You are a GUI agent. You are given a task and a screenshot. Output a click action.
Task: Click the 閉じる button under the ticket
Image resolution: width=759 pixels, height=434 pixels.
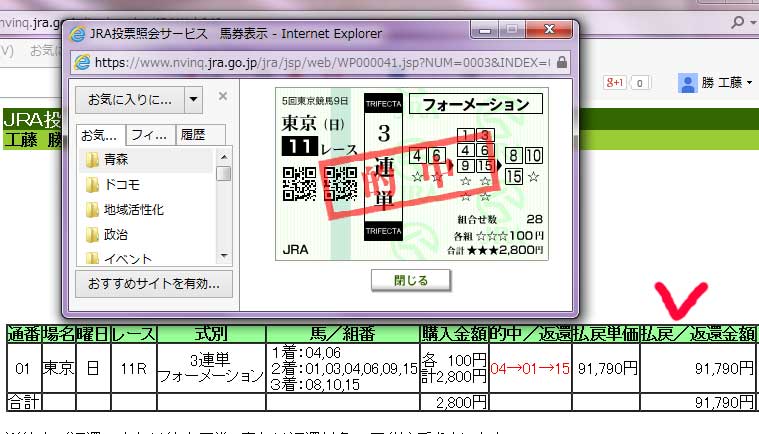click(x=410, y=280)
